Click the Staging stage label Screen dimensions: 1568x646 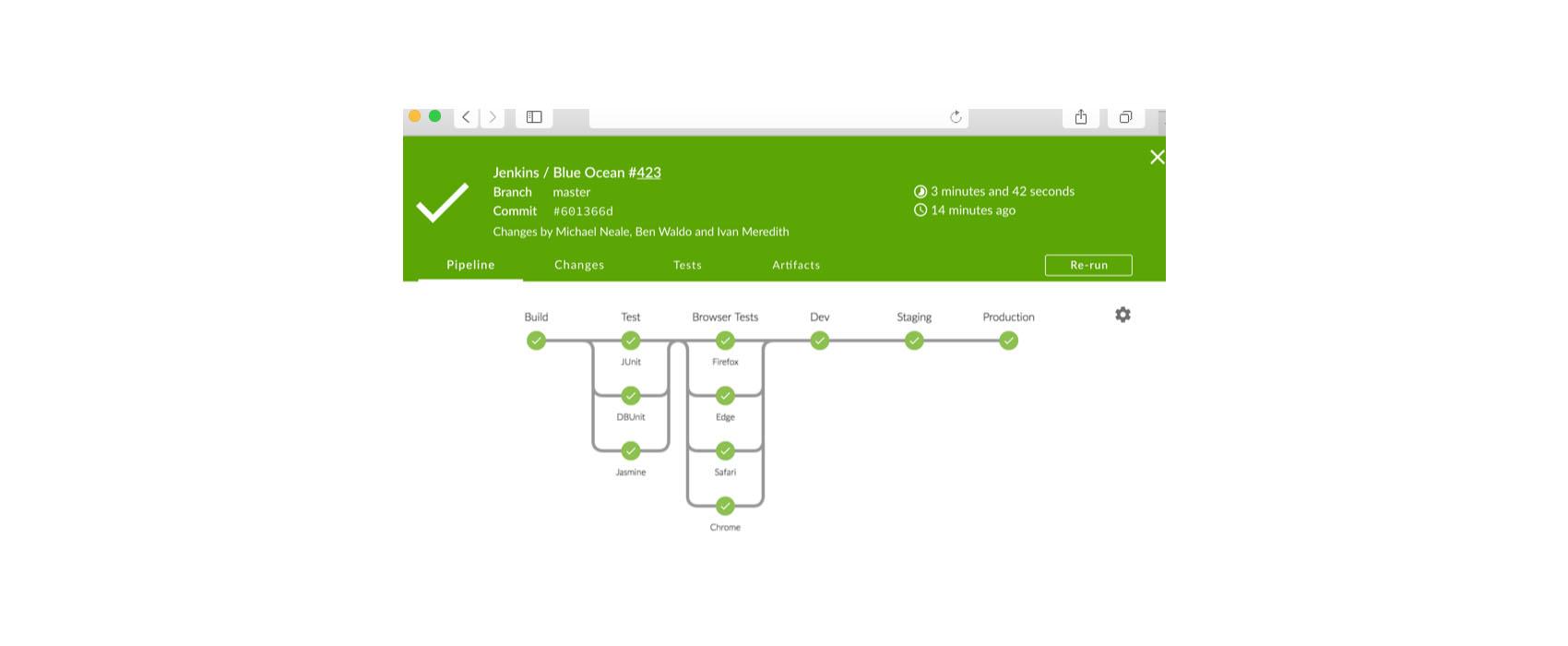tap(914, 317)
